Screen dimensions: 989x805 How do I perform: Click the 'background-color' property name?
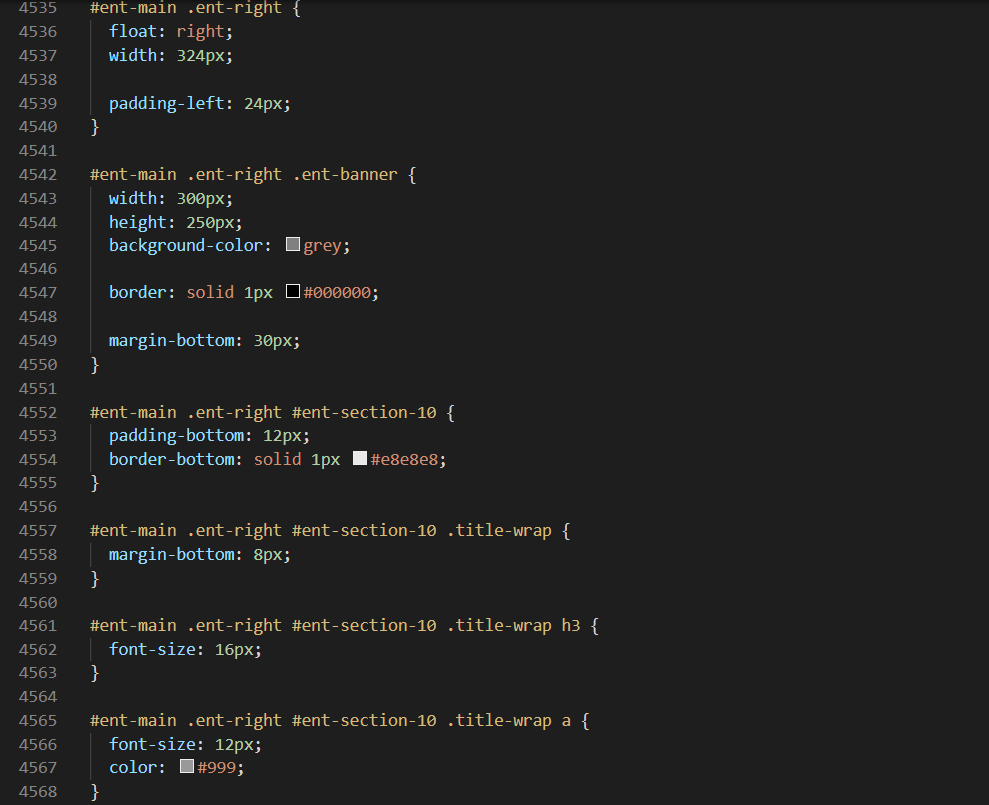(185, 245)
